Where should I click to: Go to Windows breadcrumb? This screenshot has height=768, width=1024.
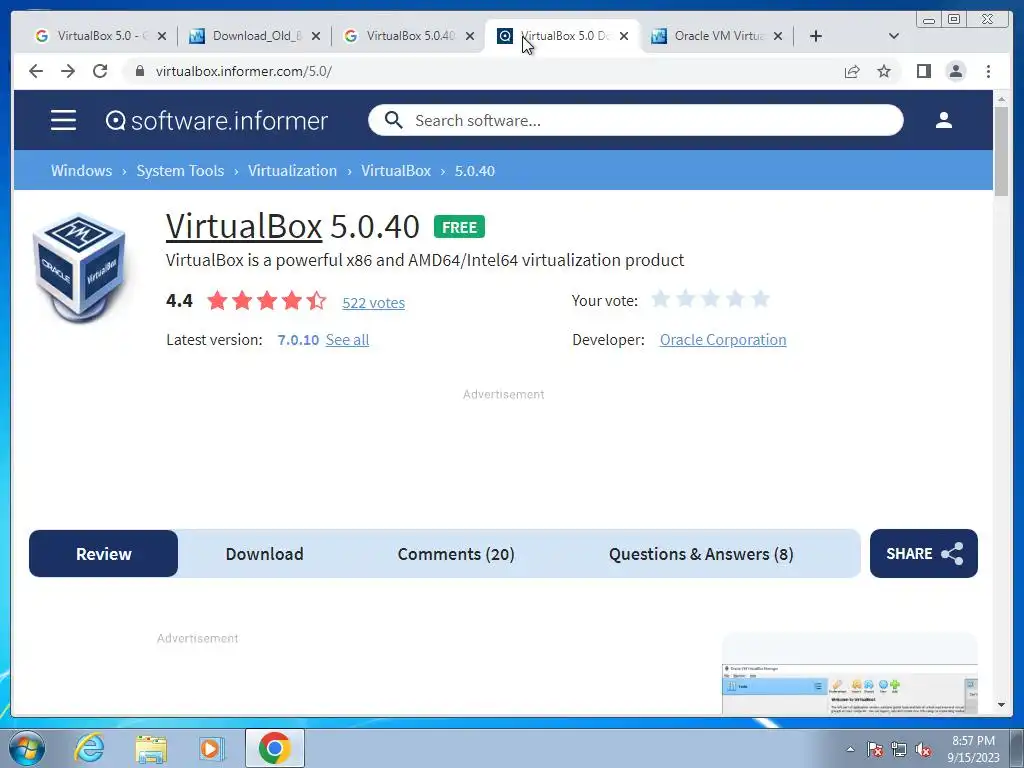tap(82, 170)
